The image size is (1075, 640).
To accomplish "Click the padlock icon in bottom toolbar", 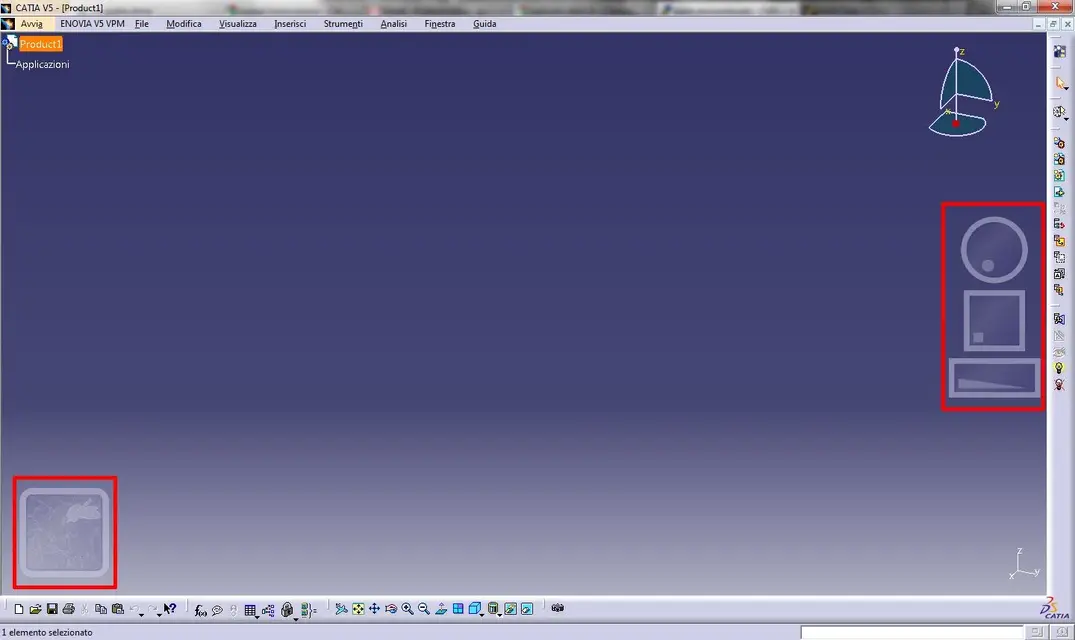I will [287, 609].
